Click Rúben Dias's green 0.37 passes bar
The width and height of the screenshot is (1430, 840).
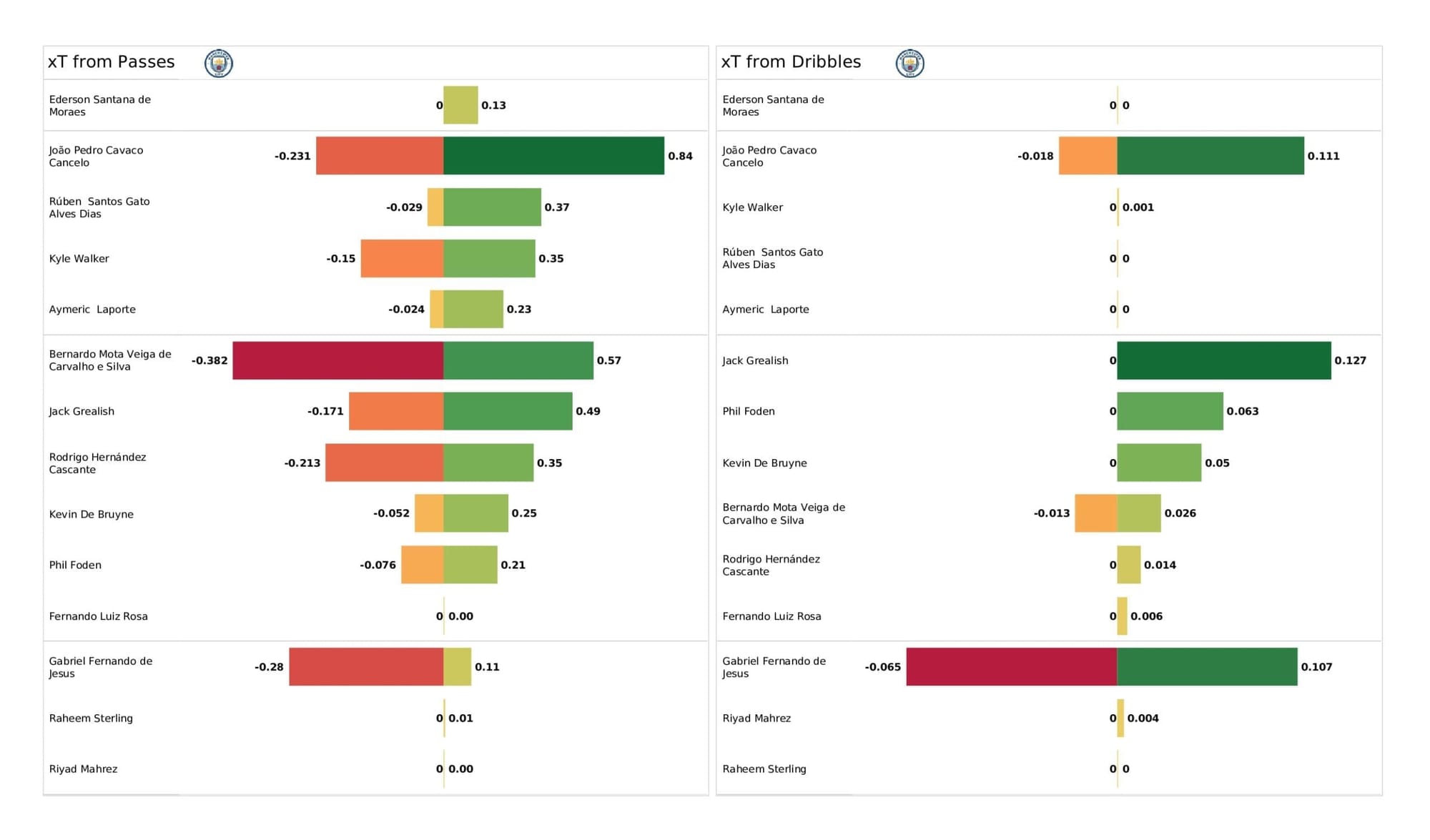pos(492,207)
